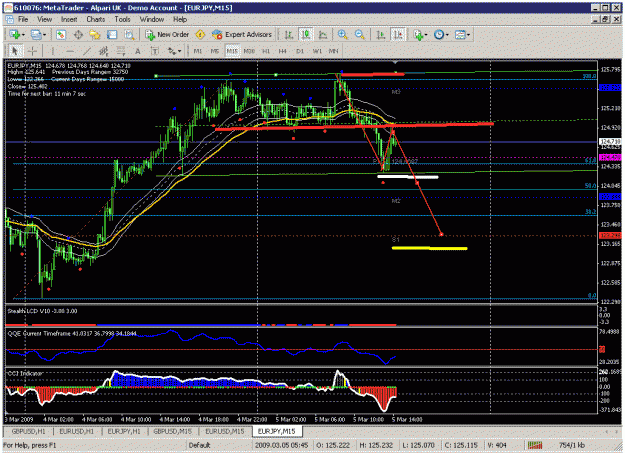This screenshot has width=625, height=453.
Task: Open the Navigator folder icon
Action: pyautogui.click(x=95, y=35)
